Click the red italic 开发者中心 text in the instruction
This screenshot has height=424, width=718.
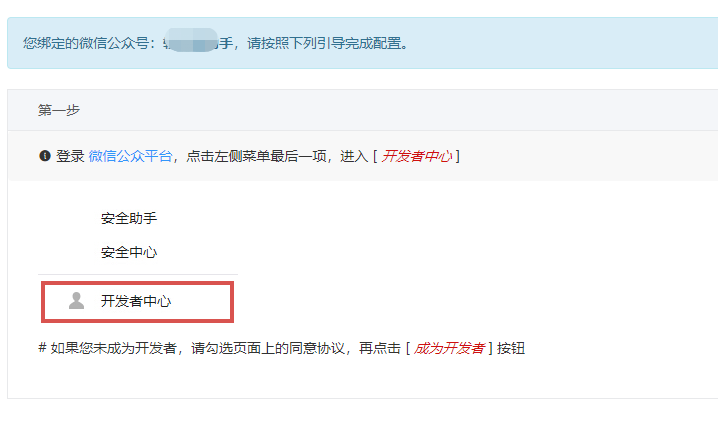(x=417, y=156)
